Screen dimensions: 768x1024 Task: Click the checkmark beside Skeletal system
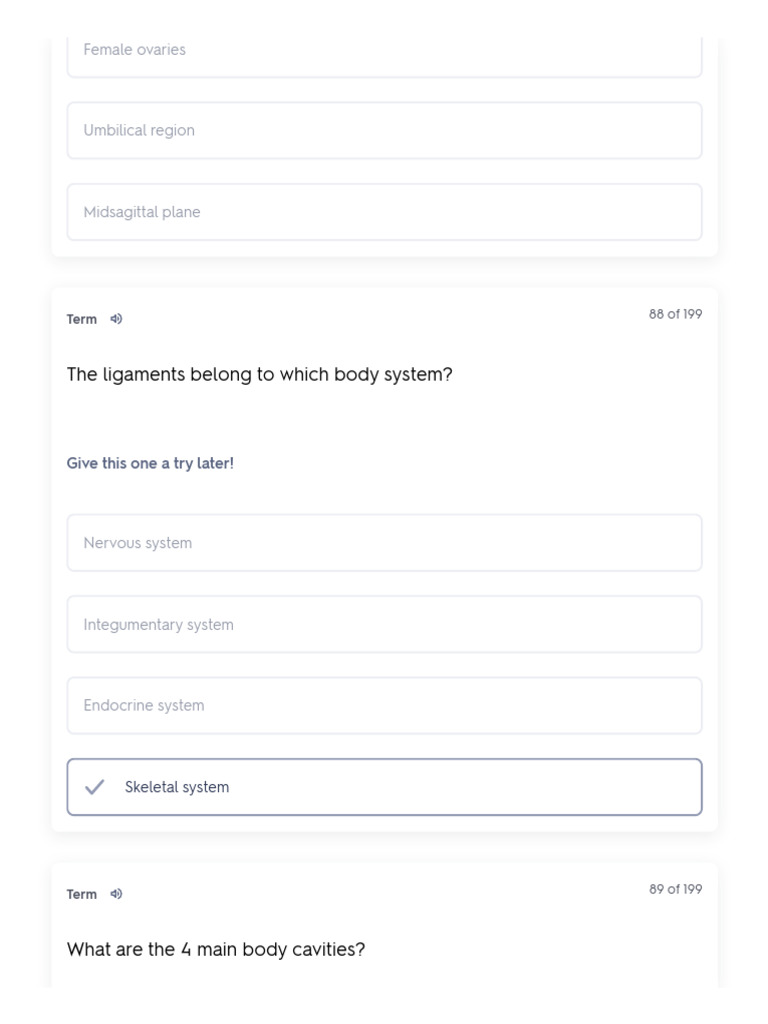point(95,787)
